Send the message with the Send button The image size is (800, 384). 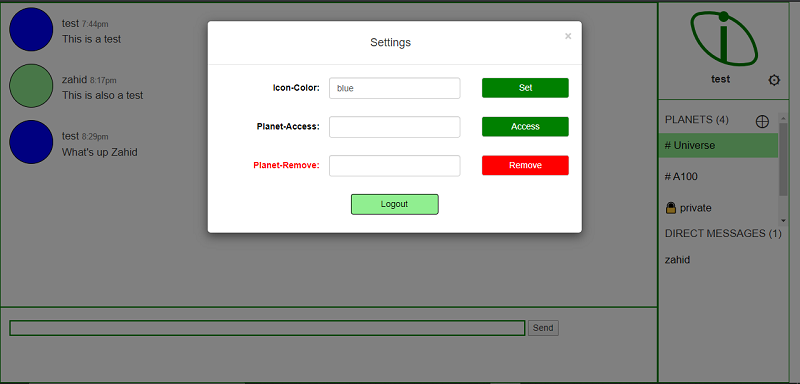tap(543, 328)
